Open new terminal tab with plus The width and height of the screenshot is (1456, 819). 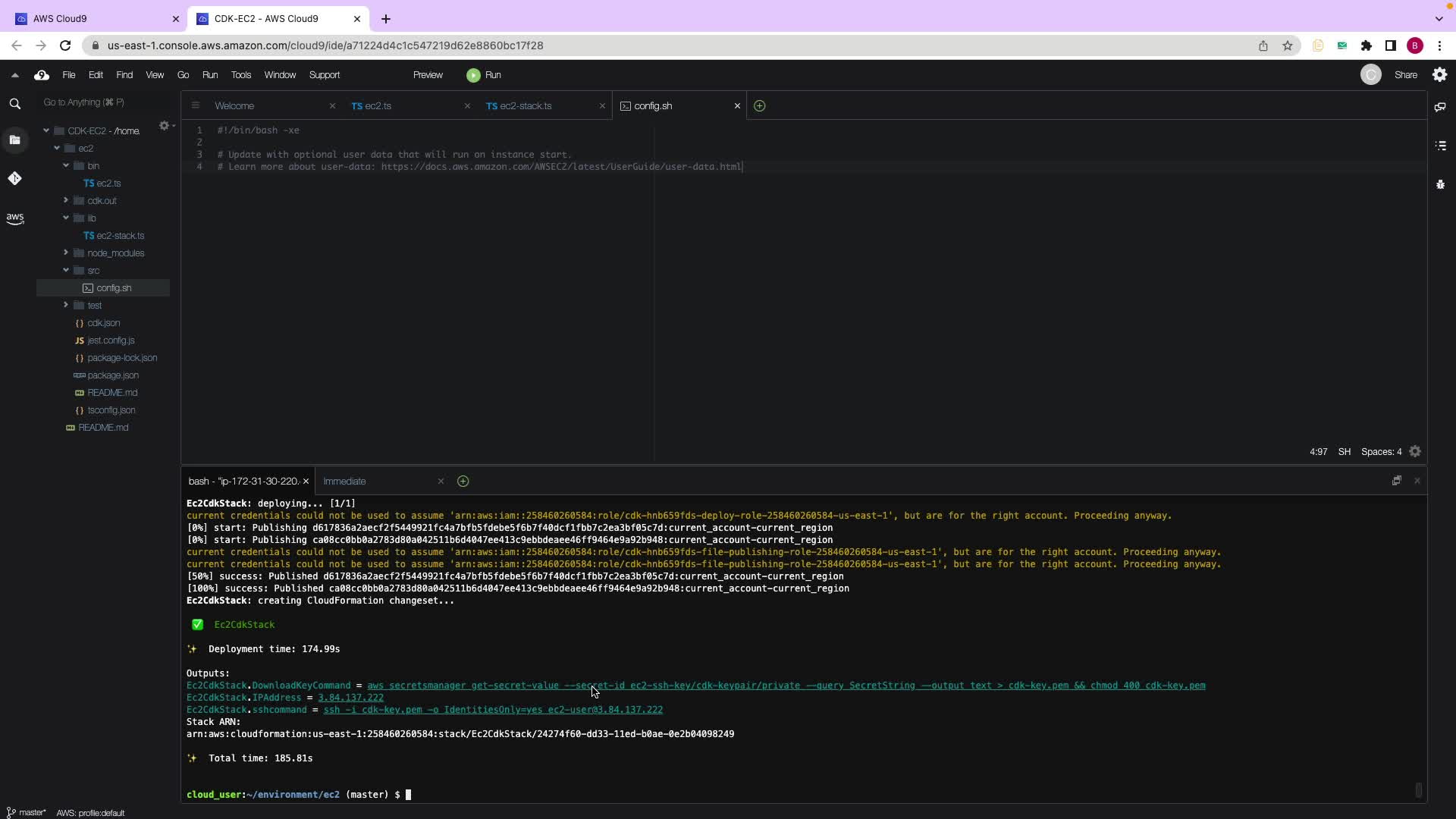[463, 482]
